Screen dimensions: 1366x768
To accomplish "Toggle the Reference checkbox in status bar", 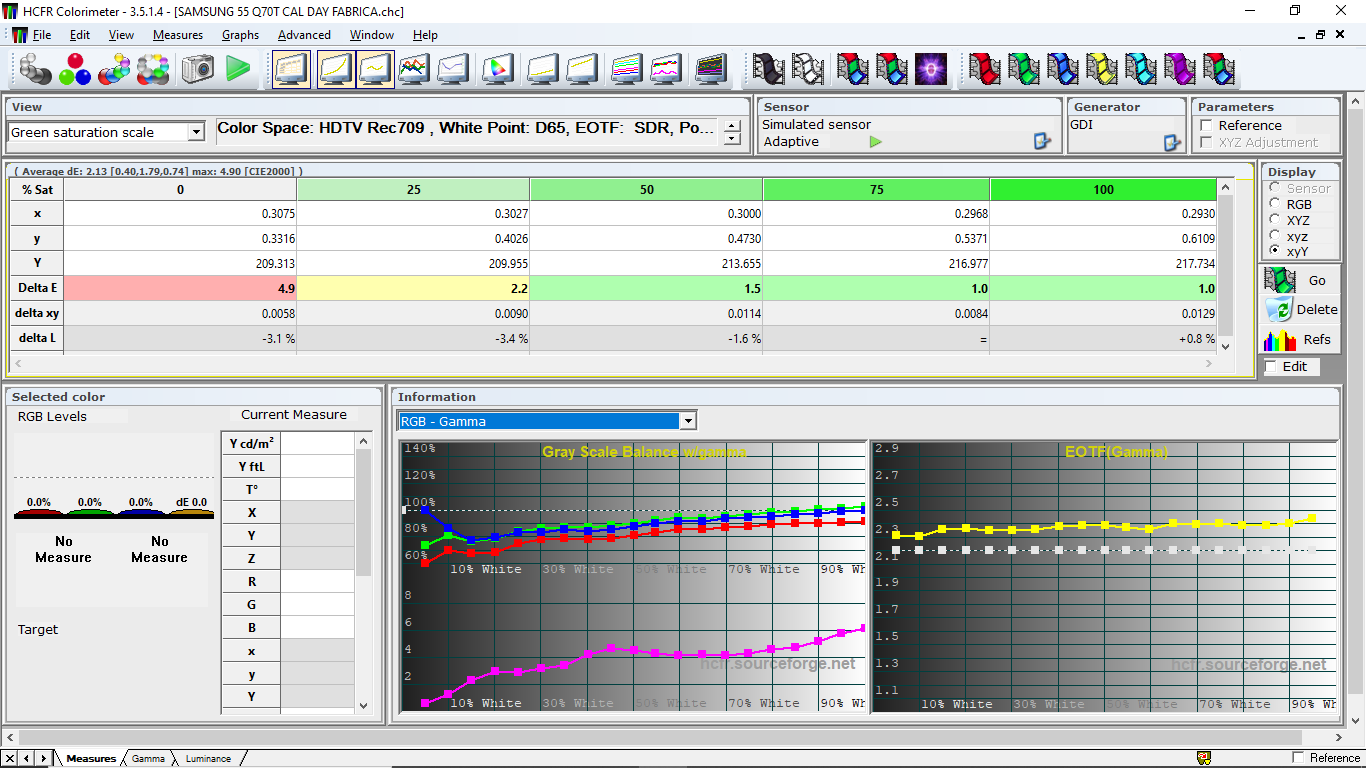I will click(x=1299, y=758).
